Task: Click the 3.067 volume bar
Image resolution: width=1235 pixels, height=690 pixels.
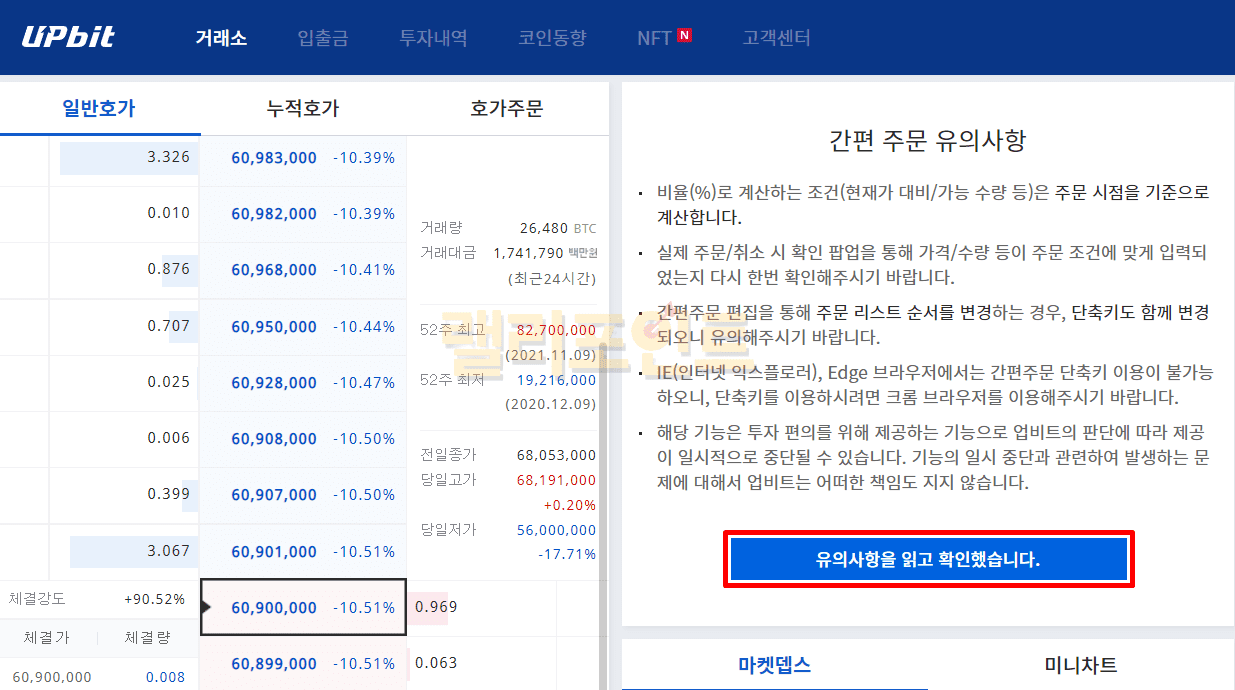Action: coord(133,552)
